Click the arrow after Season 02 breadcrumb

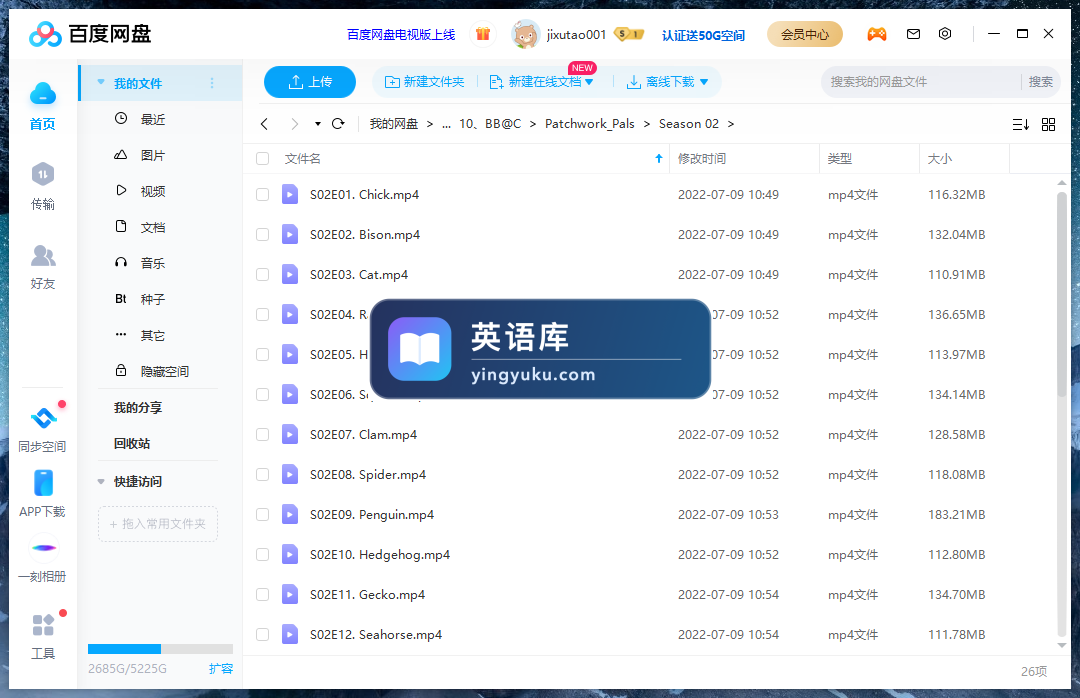pyautogui.click(x=731, y=124)
